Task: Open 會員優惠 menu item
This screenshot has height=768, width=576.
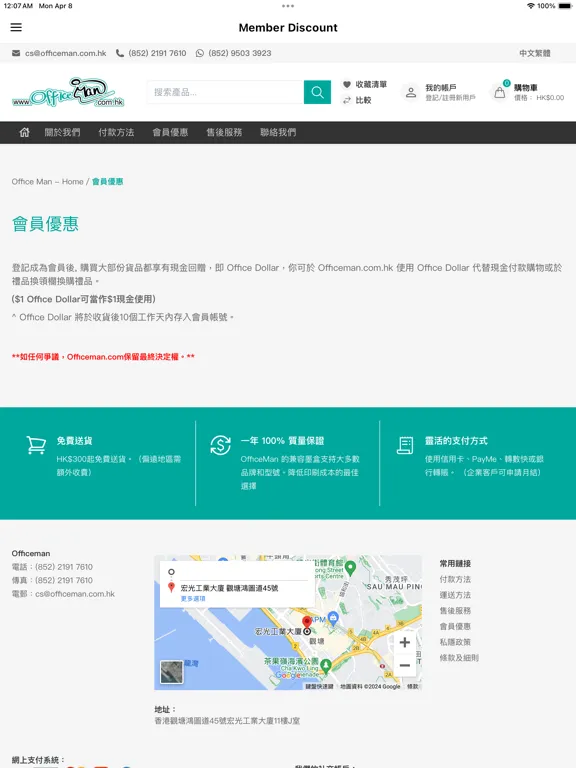Action: [170, 132]
